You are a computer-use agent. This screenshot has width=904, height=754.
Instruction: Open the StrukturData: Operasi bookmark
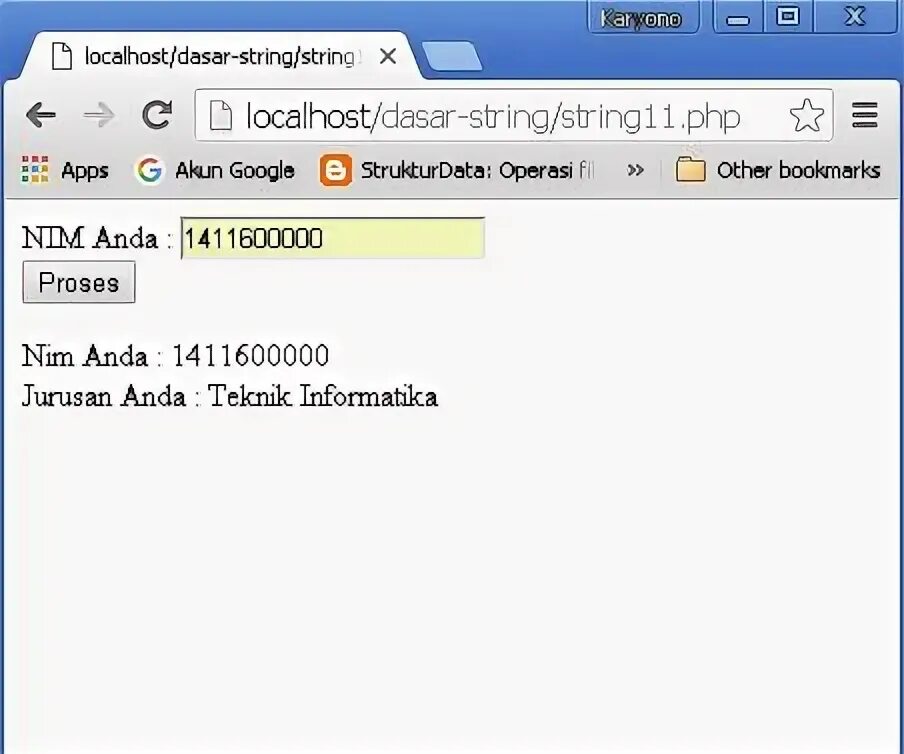(457, 170)
